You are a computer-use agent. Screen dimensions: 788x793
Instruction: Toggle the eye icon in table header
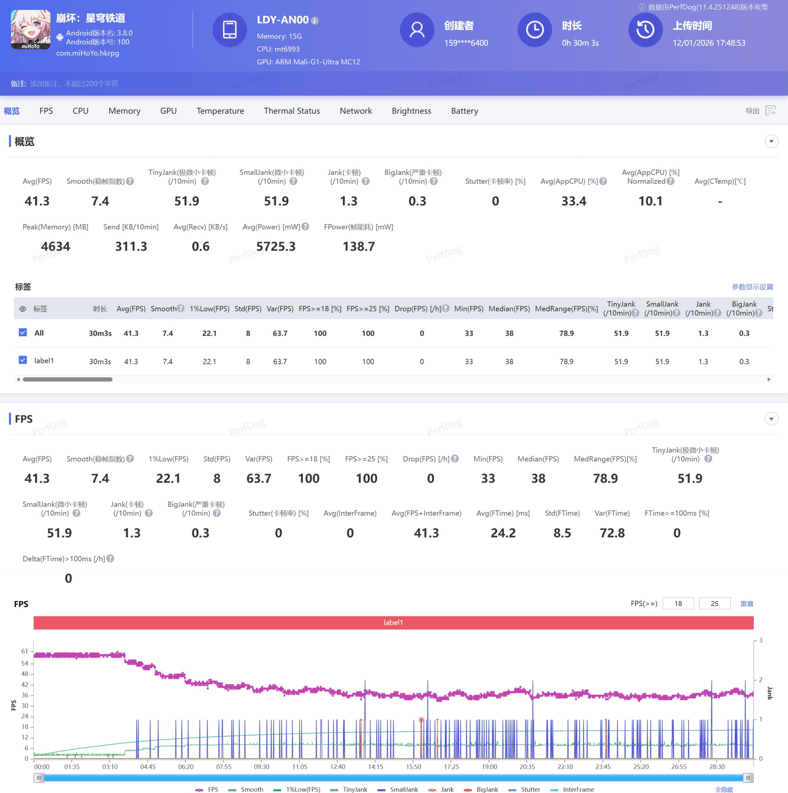tap(23, 309)
